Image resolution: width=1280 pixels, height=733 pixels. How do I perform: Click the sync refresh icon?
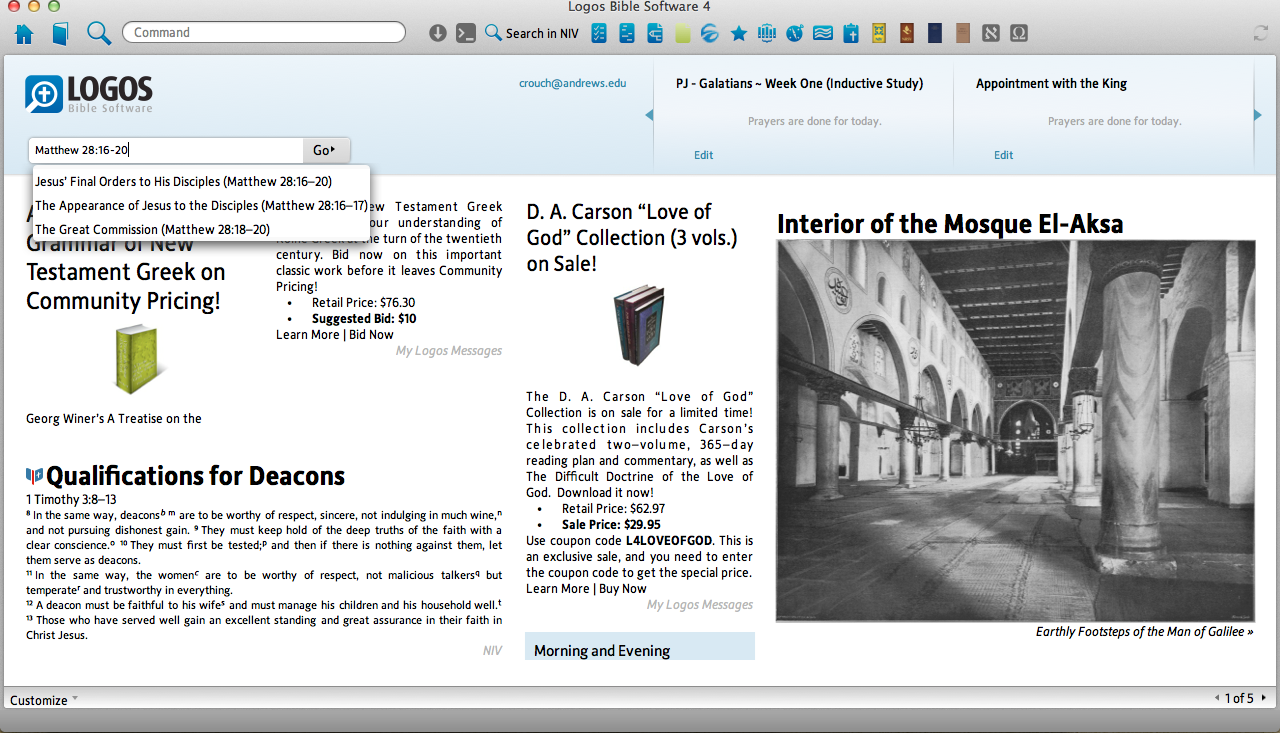click(1261, 34)
